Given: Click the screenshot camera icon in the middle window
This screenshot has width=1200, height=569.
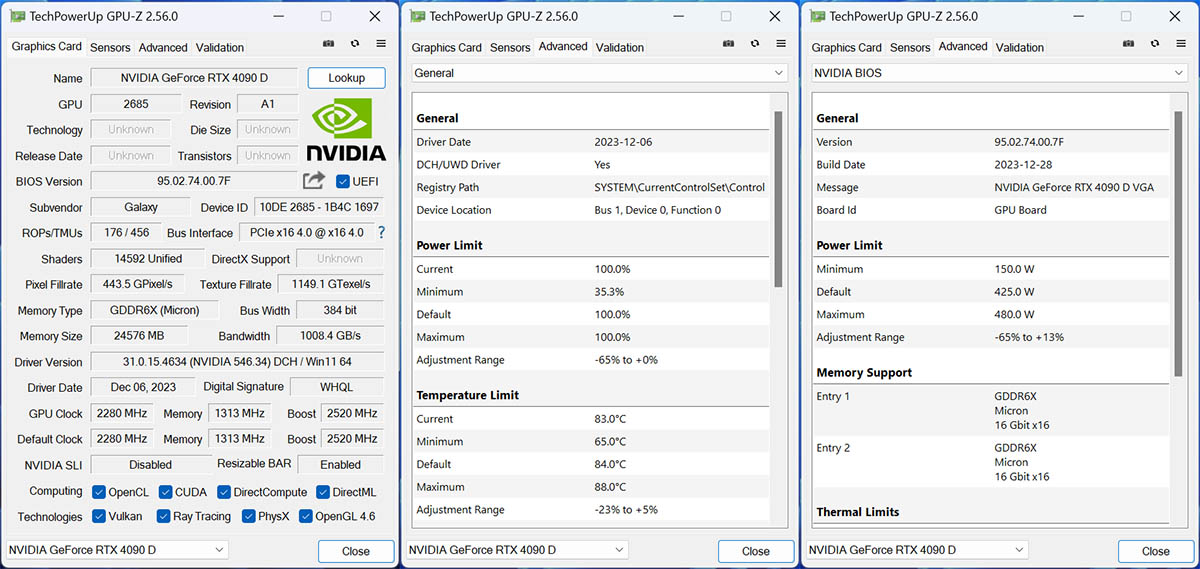Looking at the screenshot, I should [x=729, y=44].
